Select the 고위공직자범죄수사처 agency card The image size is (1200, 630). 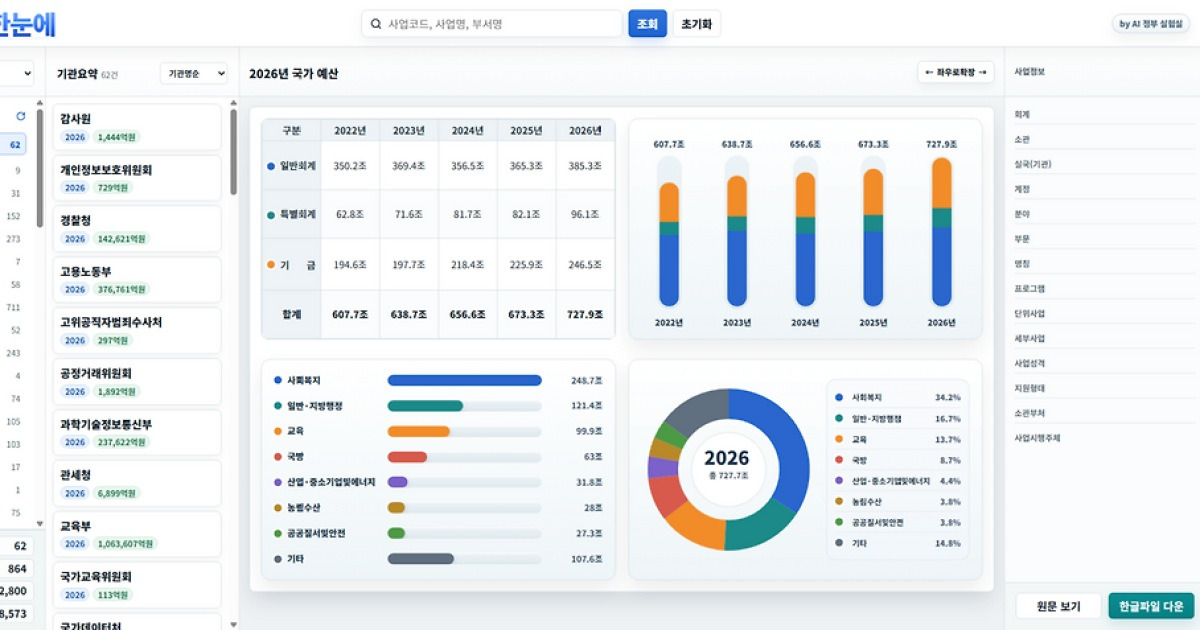pyautogui.click(x=137, y=331)
